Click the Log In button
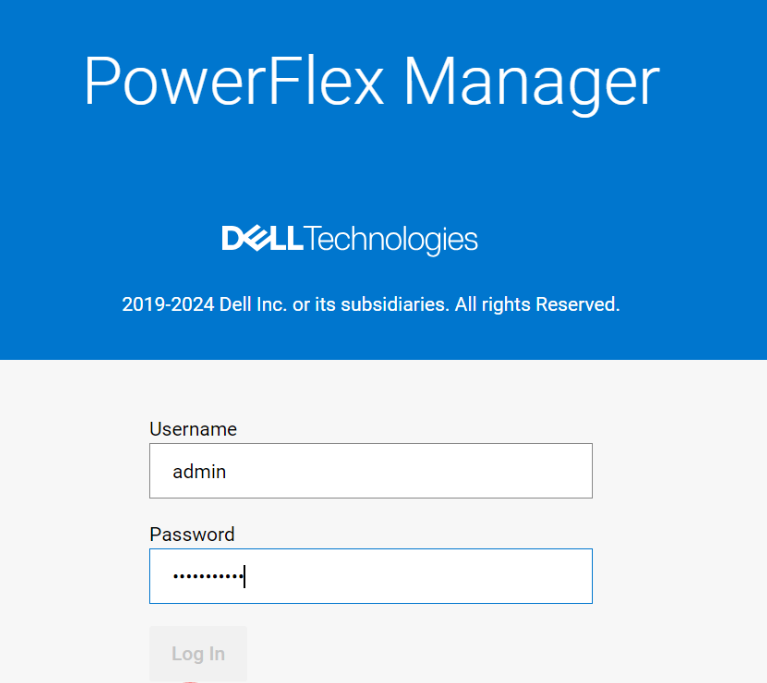Viewport: 767px width, 683px height. [198, 654]
